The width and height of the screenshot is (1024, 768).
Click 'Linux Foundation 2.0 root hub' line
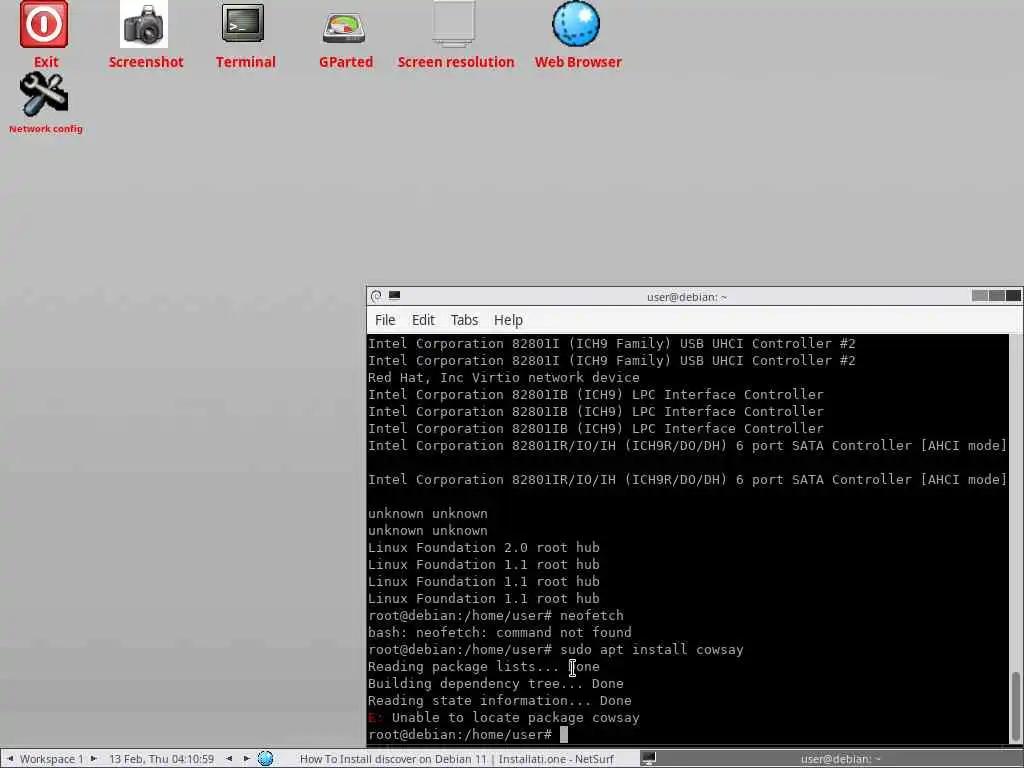(483, 547)
